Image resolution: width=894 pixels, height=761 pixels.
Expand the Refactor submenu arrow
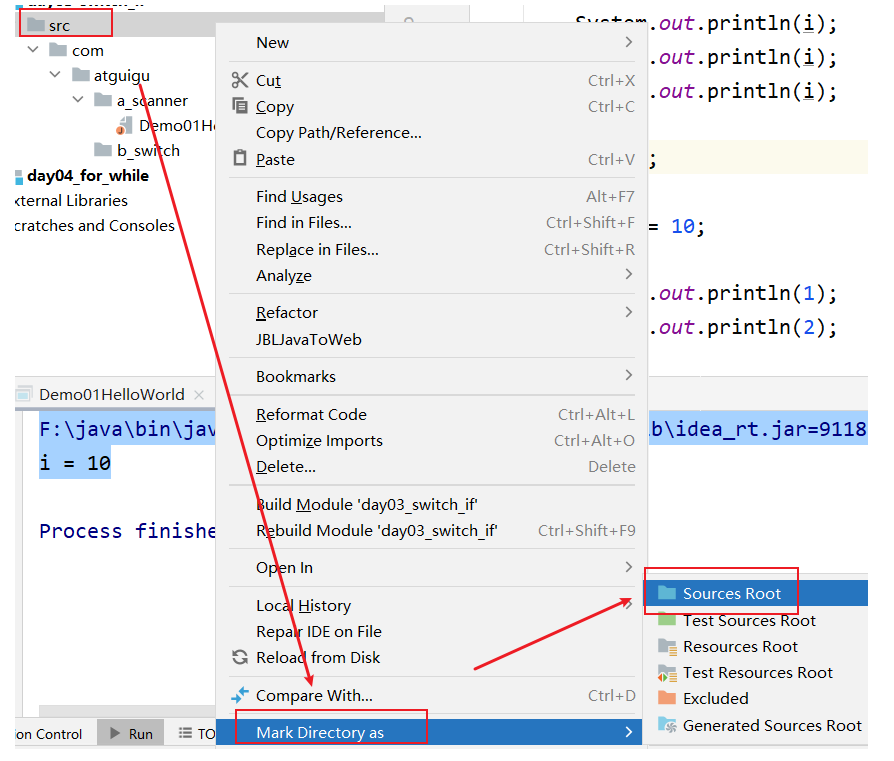pos(628,312)
